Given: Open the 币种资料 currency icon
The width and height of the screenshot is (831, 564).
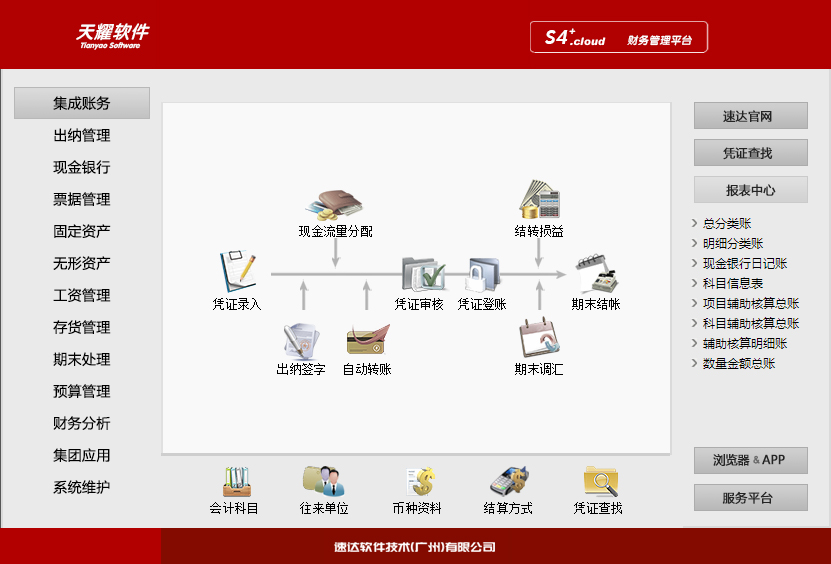Looking at the screenshot, I should pyautogui.click(x=417, y=482).
